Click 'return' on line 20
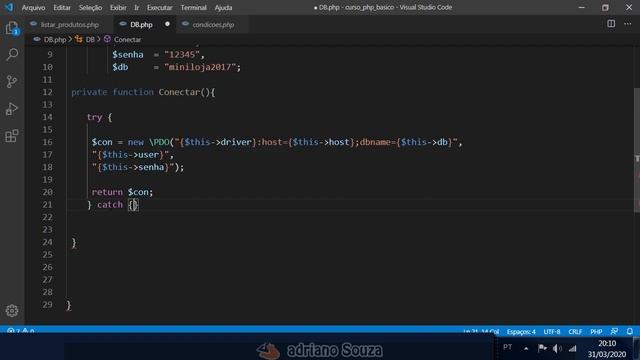The image size is (640, 360). 107,192
